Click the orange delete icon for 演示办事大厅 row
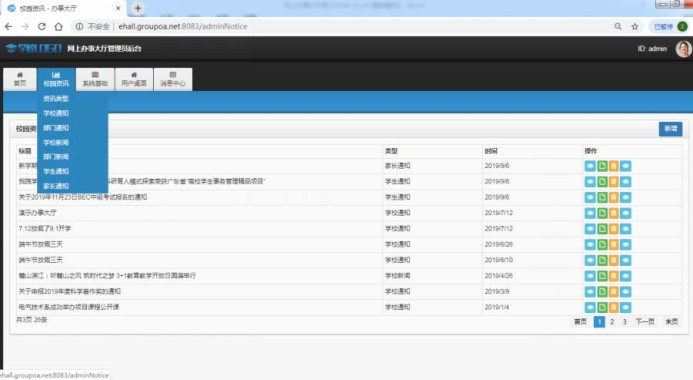This screenshot has height=380, width=693. click(x=613, y=213)
